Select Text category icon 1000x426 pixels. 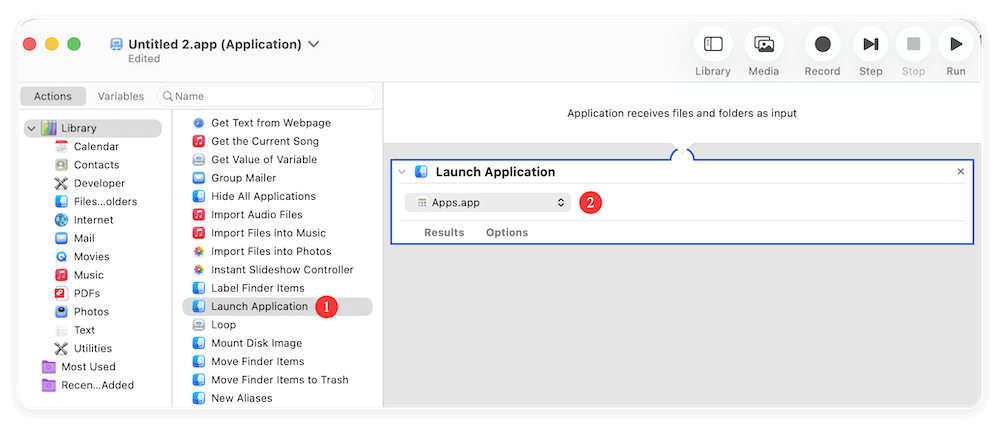(61, 330)
